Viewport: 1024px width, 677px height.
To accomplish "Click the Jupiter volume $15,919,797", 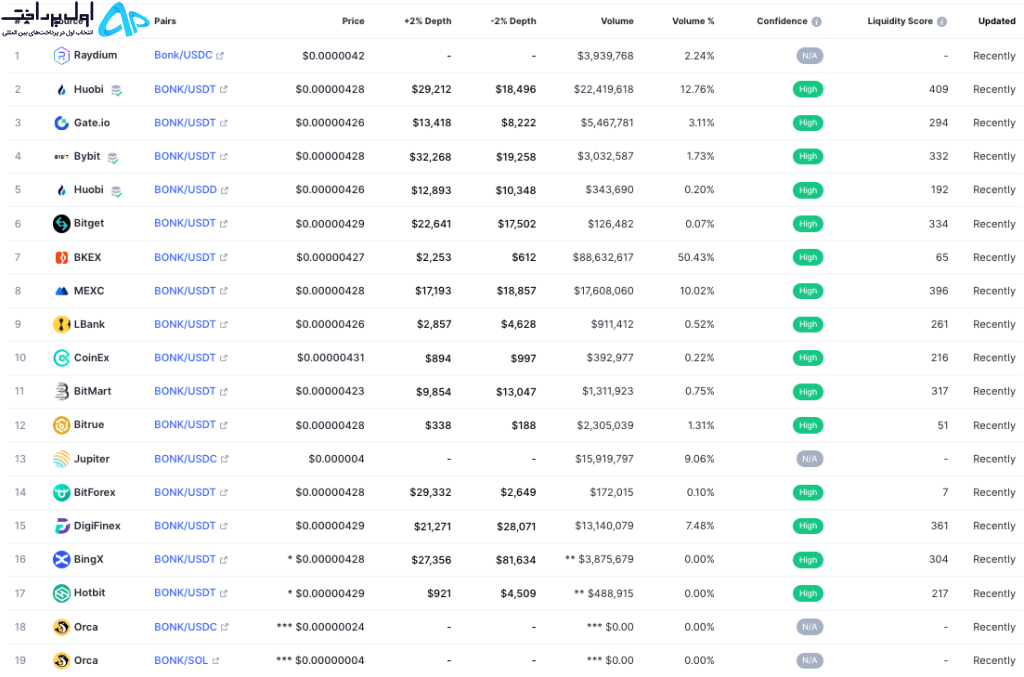I will [604, 459].
